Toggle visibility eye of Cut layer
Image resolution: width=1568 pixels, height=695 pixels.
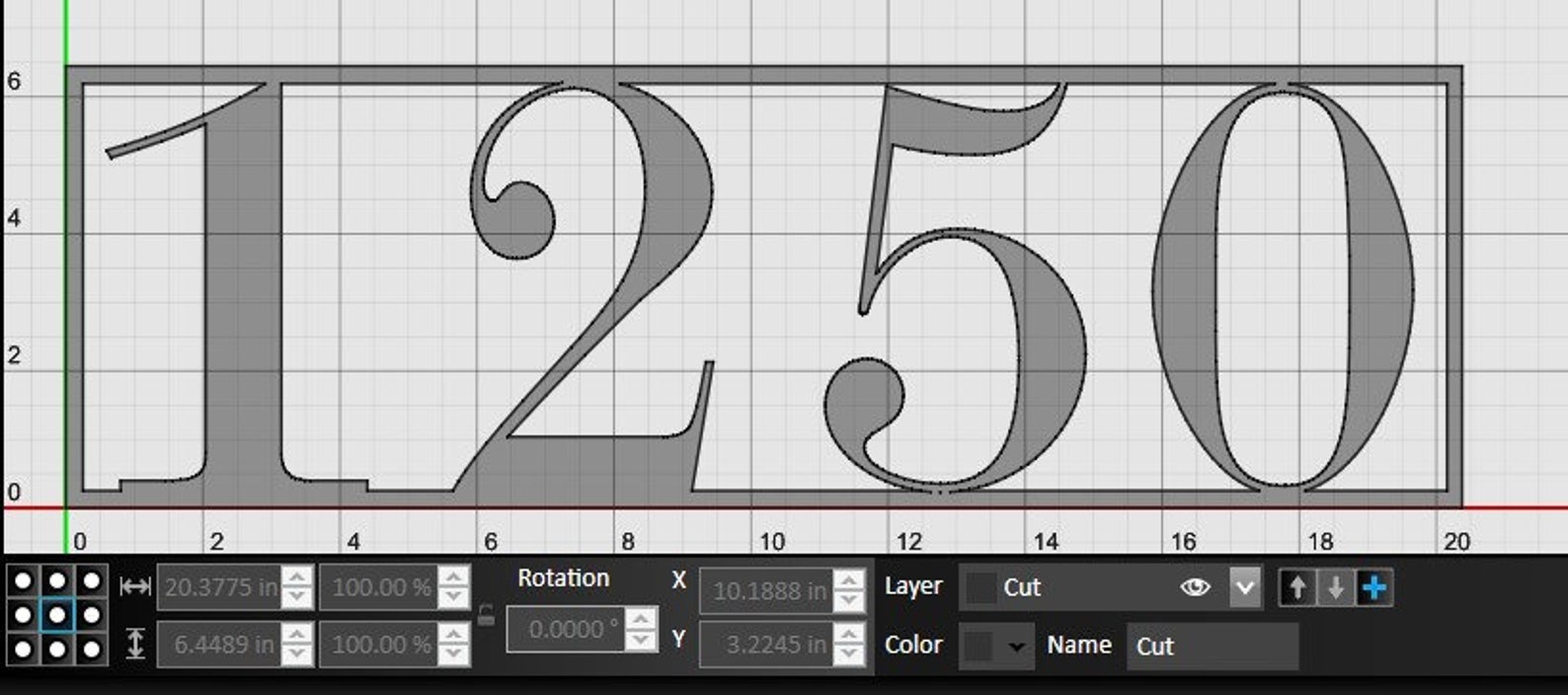[x=1195, y=588]
